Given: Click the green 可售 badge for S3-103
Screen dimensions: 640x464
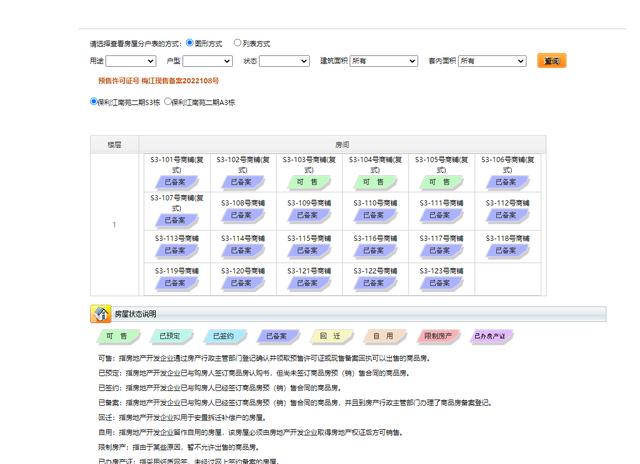Looking at the screenshot, I should [309, 182].
